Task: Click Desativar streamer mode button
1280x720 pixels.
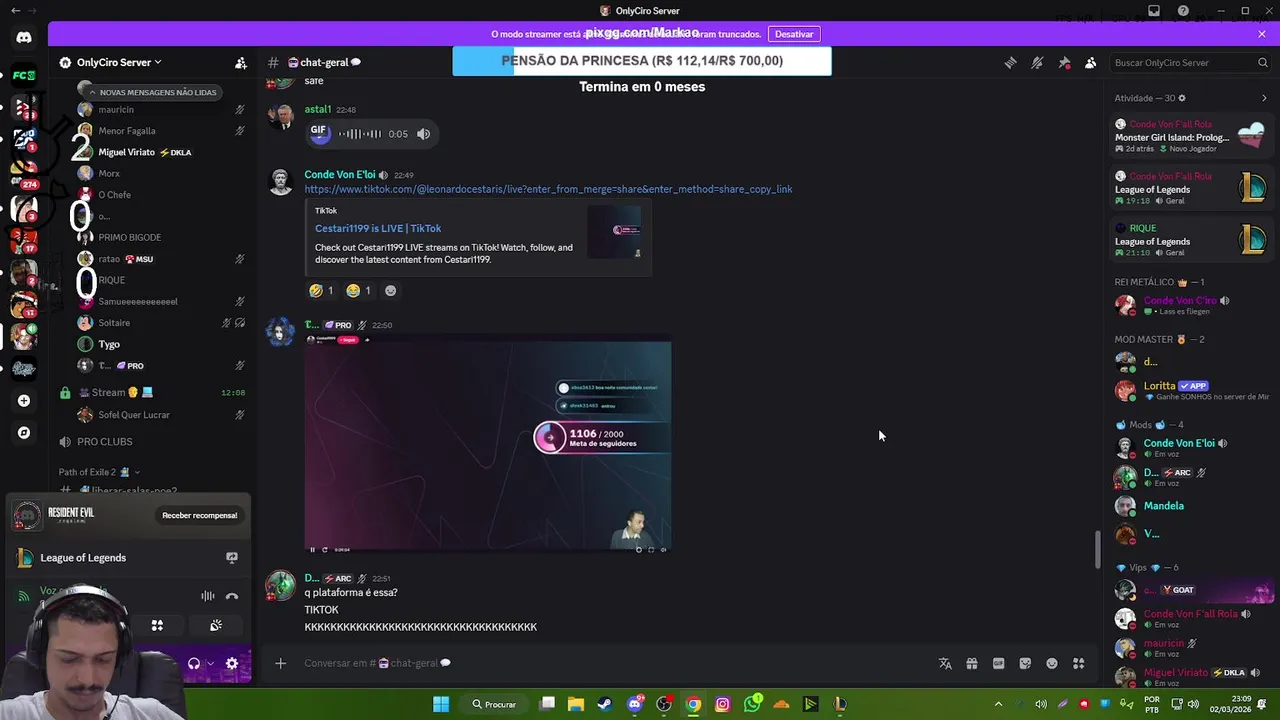Action: [794, 34]
